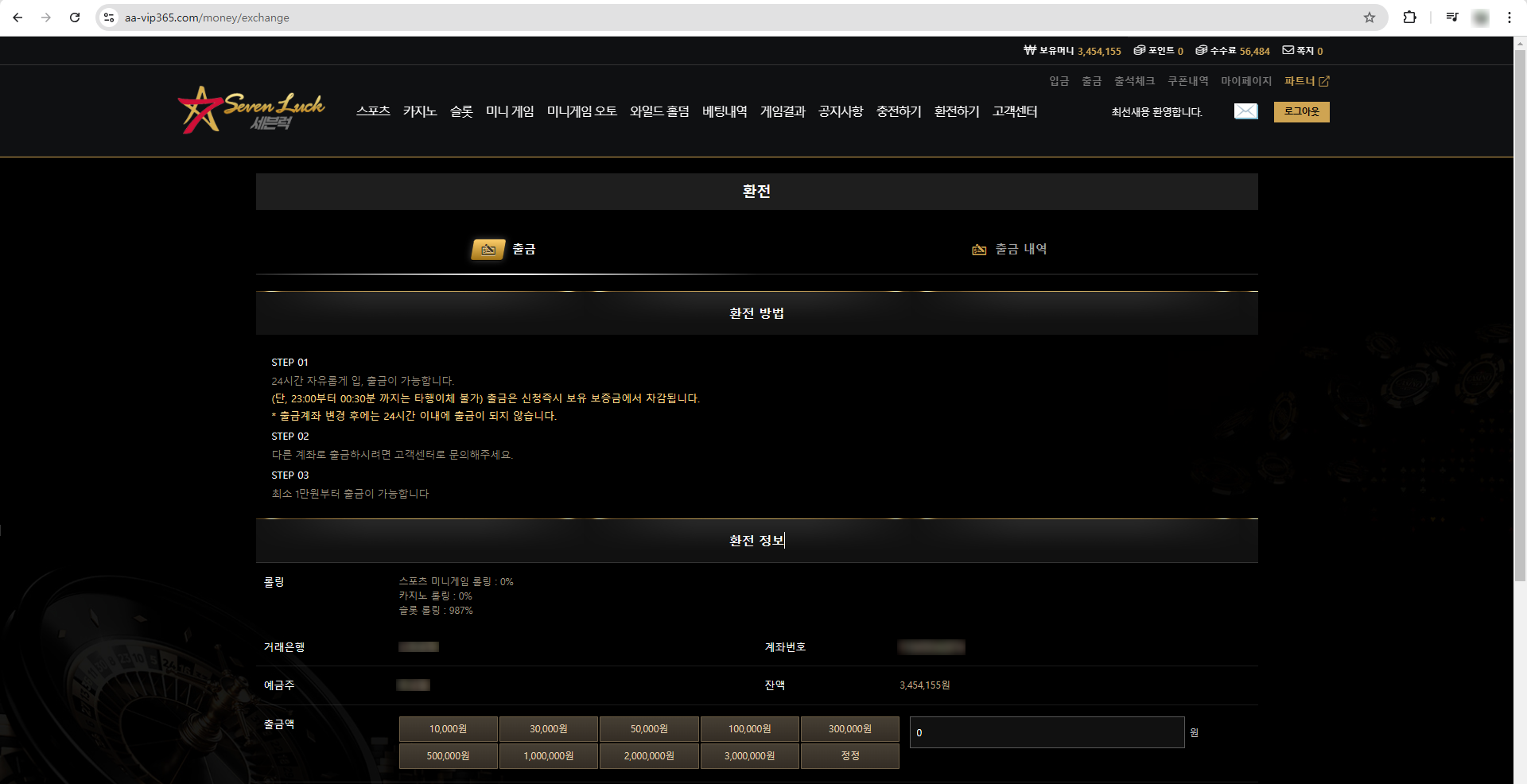The width and height of the screenshot is (1527, 784).
Task: Open 베팅내역 menu
Action: (x=725, y=111)
